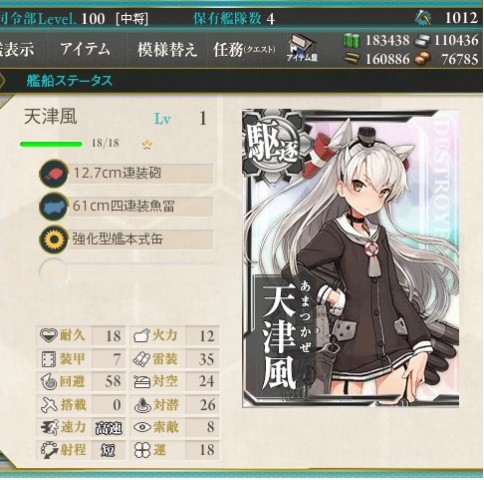Click the blue torpedo equipment icon

coord(54,206)
